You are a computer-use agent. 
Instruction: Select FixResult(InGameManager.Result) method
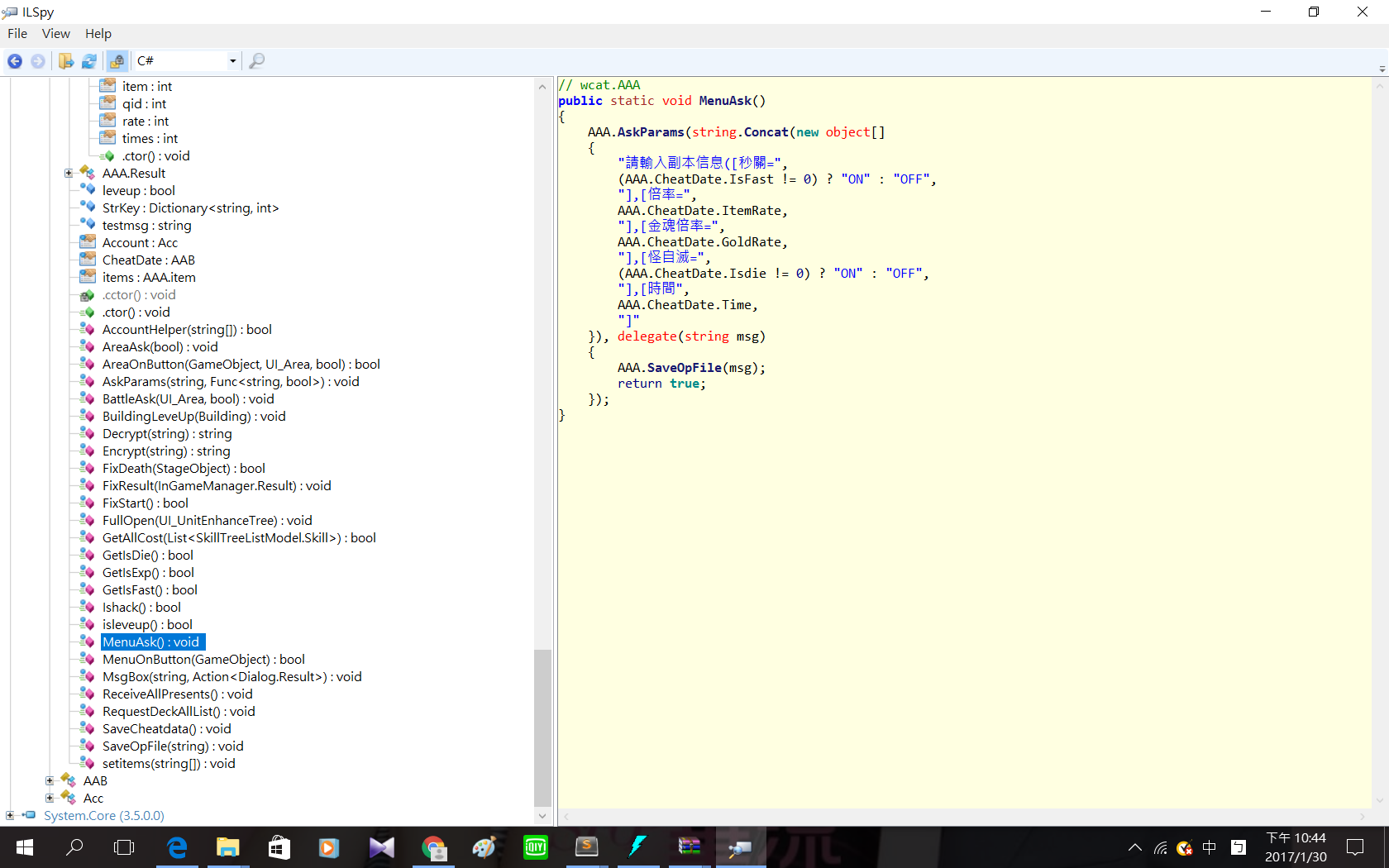[217, 486]
